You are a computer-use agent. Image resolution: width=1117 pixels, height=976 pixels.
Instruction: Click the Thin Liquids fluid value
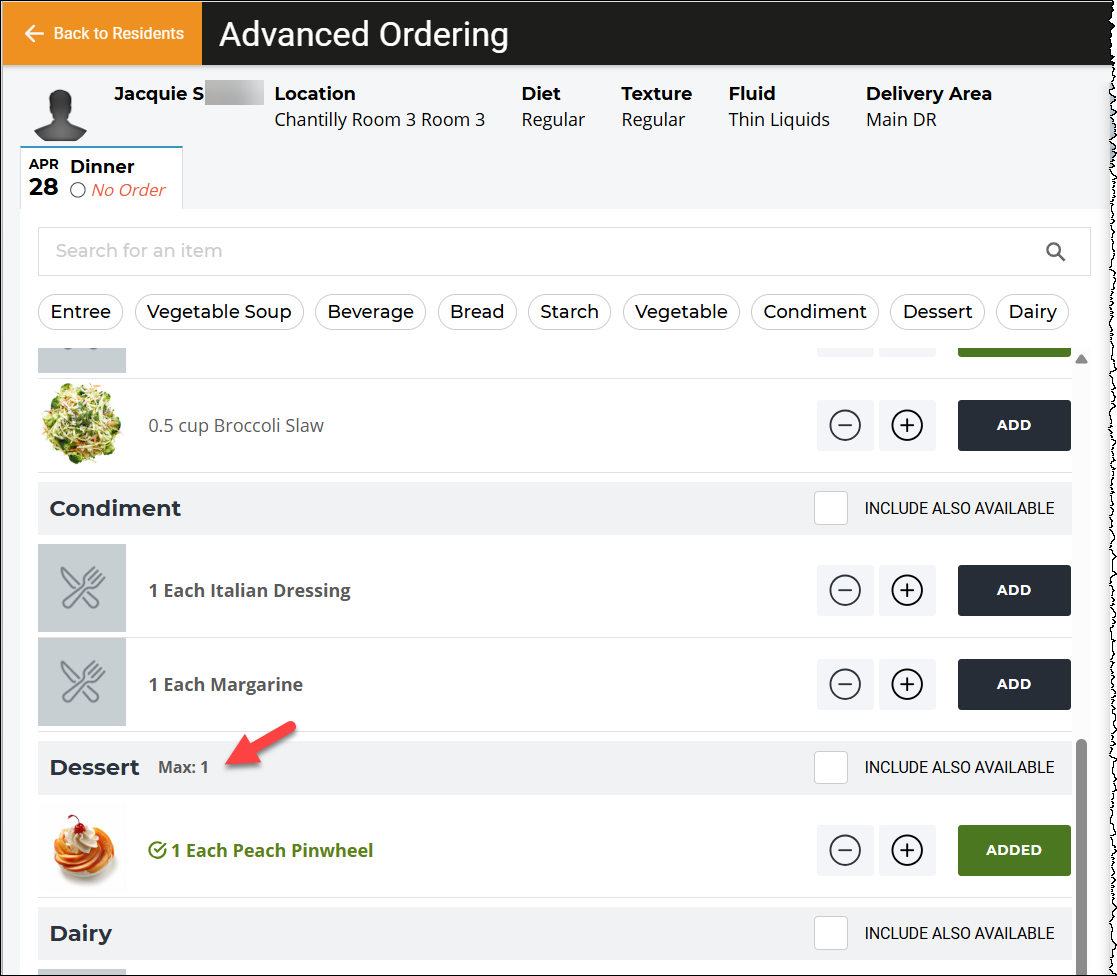click(779, 120)
